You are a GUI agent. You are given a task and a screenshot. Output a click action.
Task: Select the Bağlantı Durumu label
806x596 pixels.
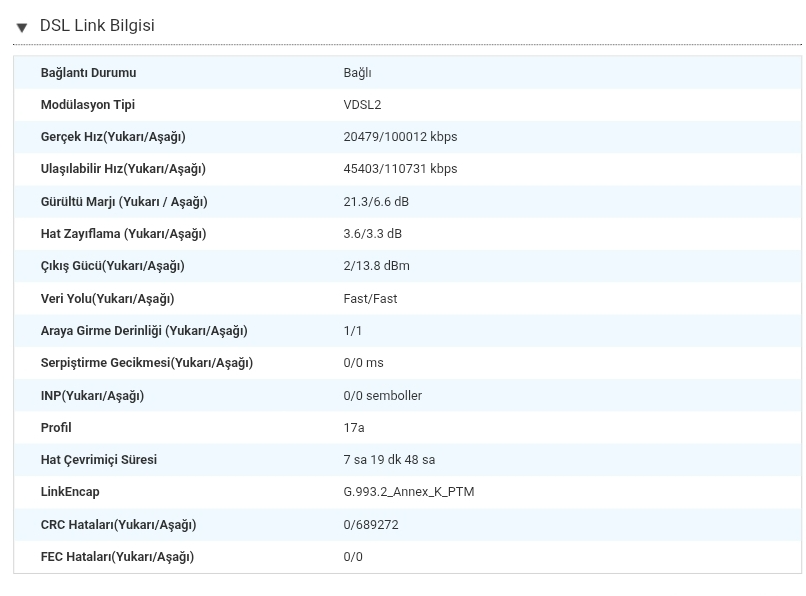point(88,73)
